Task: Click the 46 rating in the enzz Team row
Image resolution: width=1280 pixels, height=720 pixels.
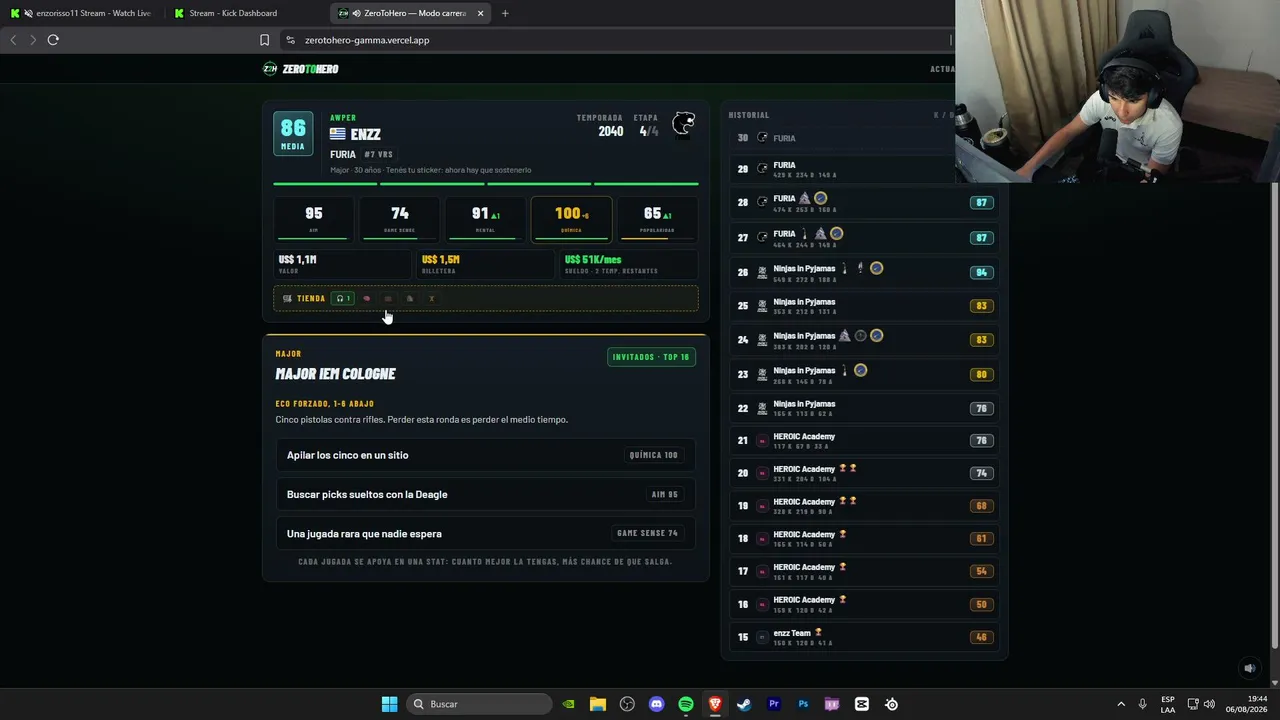Action: click(x=981, y=637)
